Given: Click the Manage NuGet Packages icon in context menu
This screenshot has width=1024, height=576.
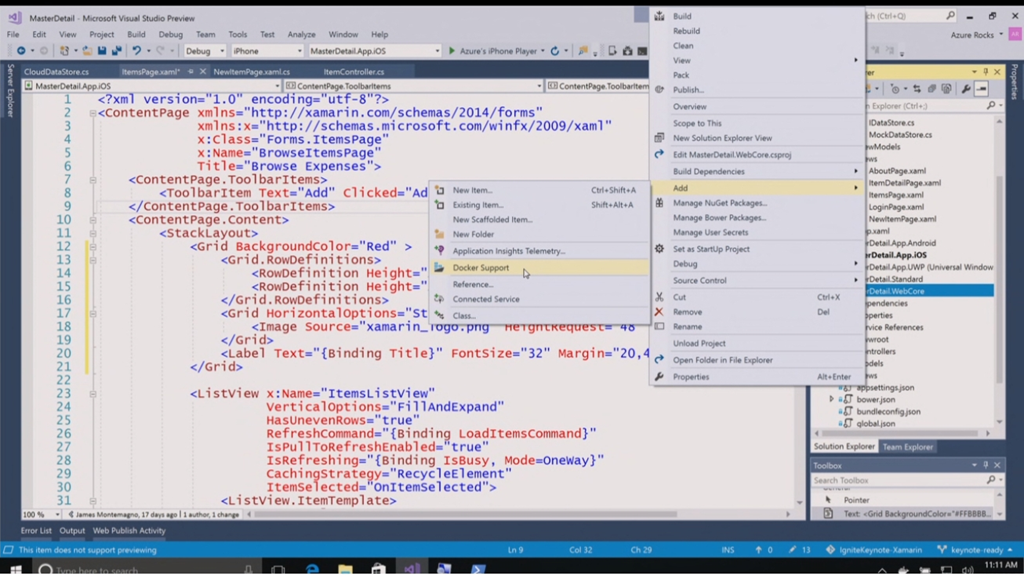Looking at the screenshot, I should coord(659,203).
